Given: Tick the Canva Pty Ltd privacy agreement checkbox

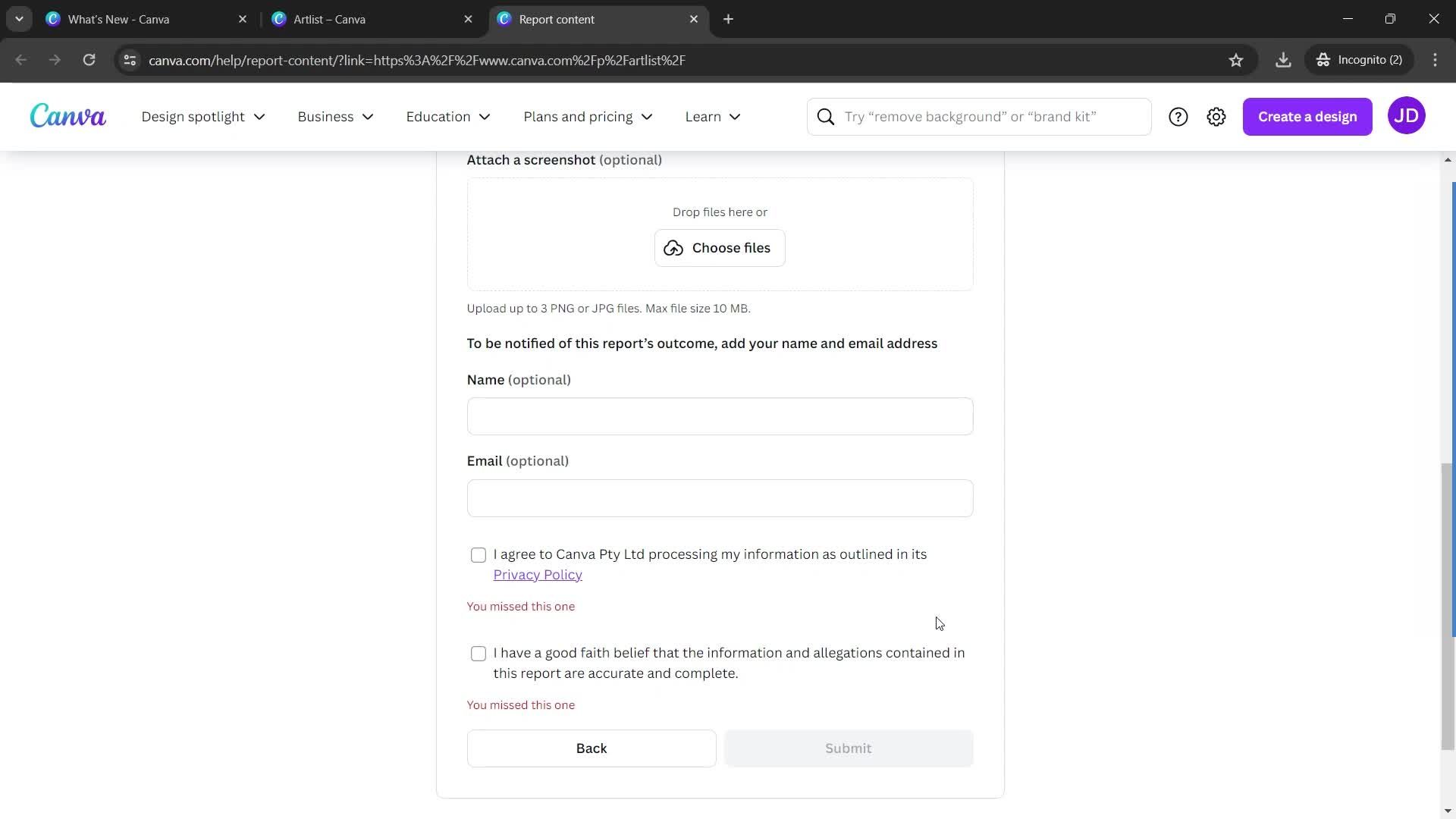Looking at the screenshot, I should click(479, 555).
